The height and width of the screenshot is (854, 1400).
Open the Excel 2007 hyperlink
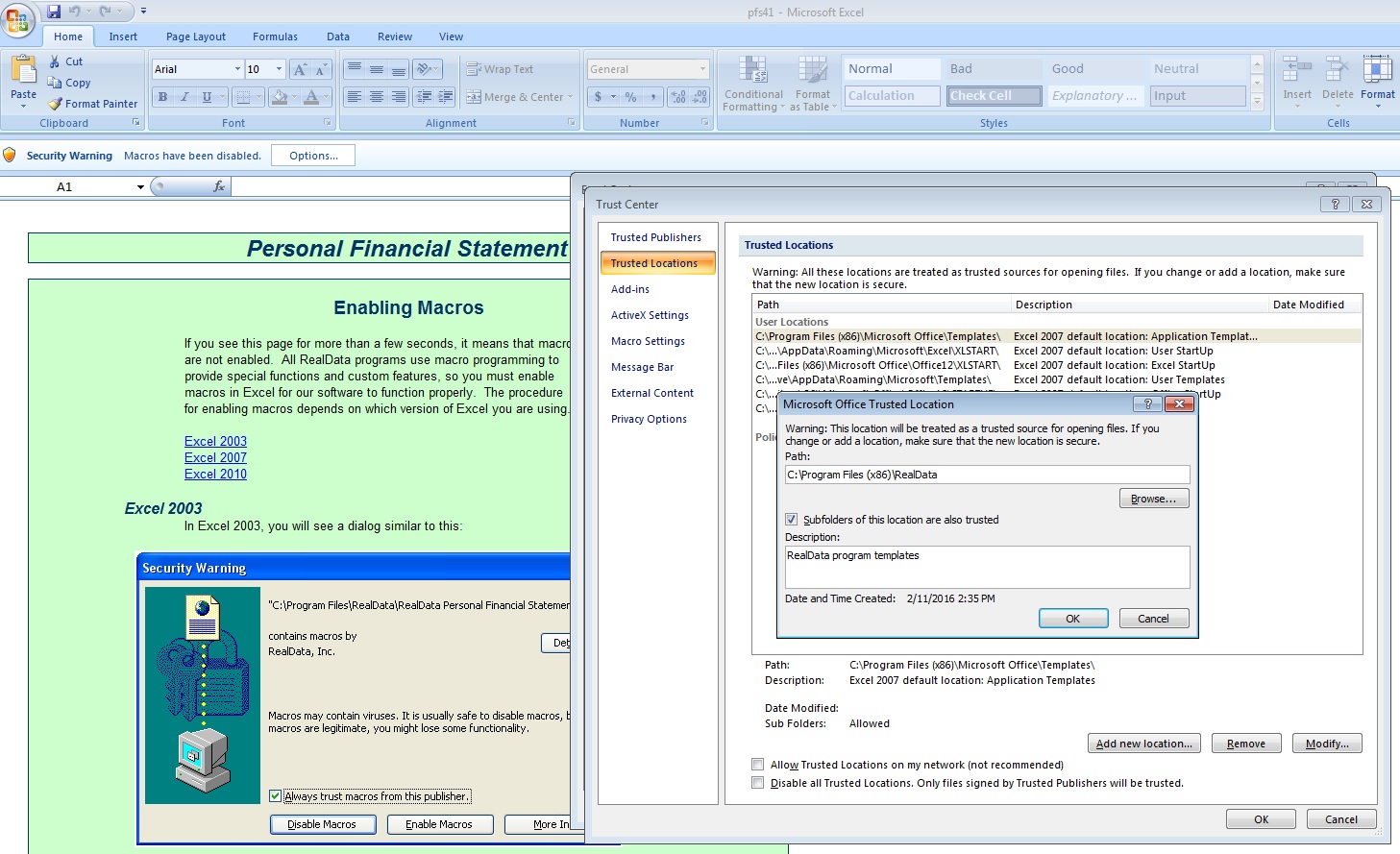[x=215, y=458]
